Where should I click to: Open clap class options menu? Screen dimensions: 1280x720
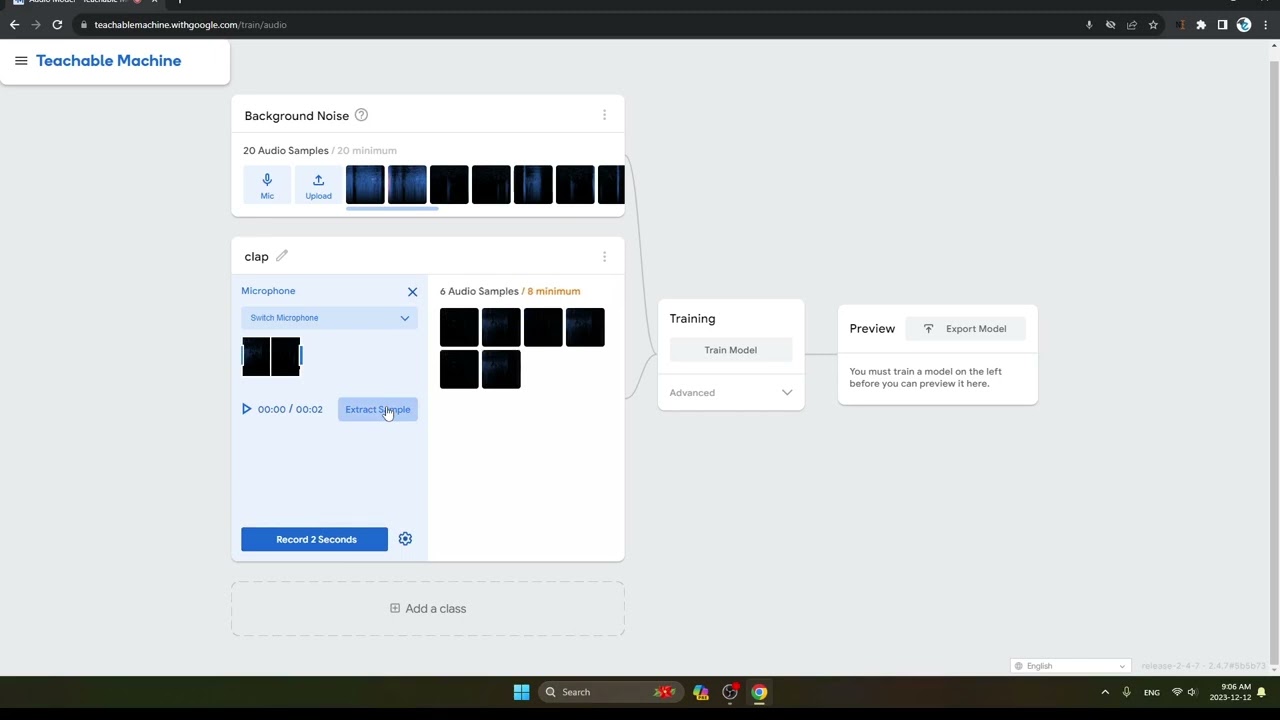604,257
